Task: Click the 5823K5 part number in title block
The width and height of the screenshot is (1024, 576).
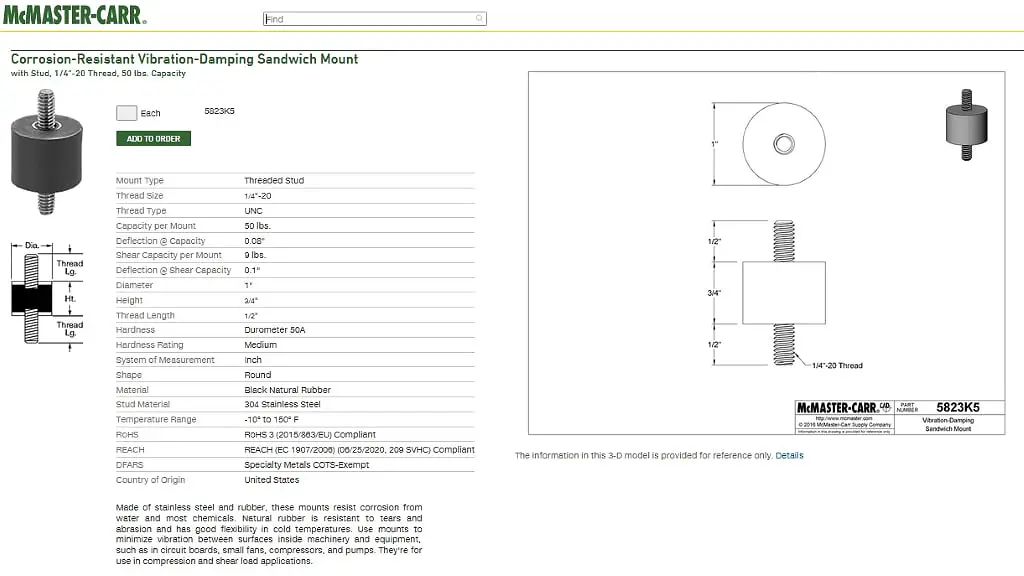Action: pyautogui.click(x=957, y=407)
